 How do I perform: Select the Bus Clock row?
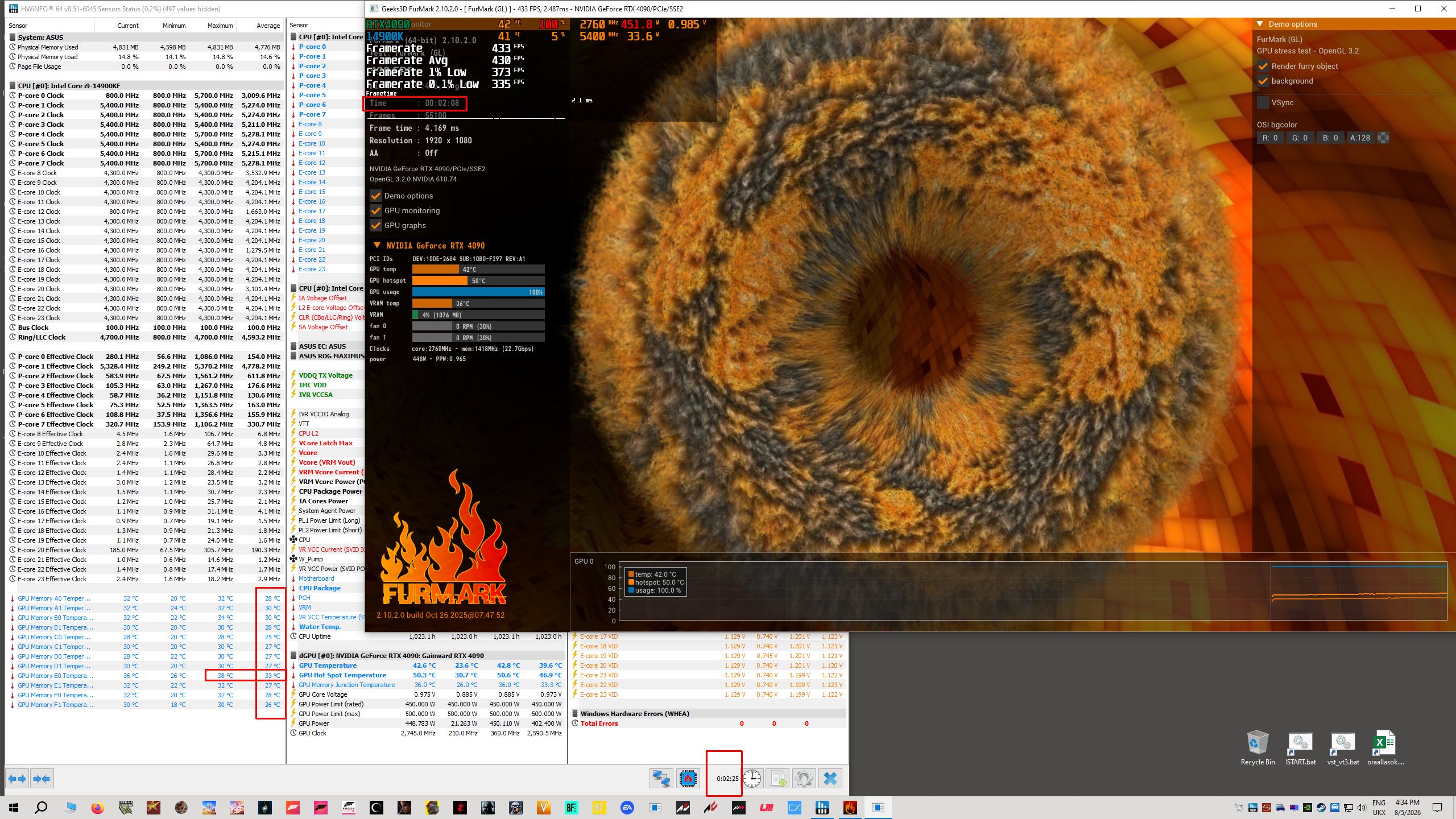[145, 328]
